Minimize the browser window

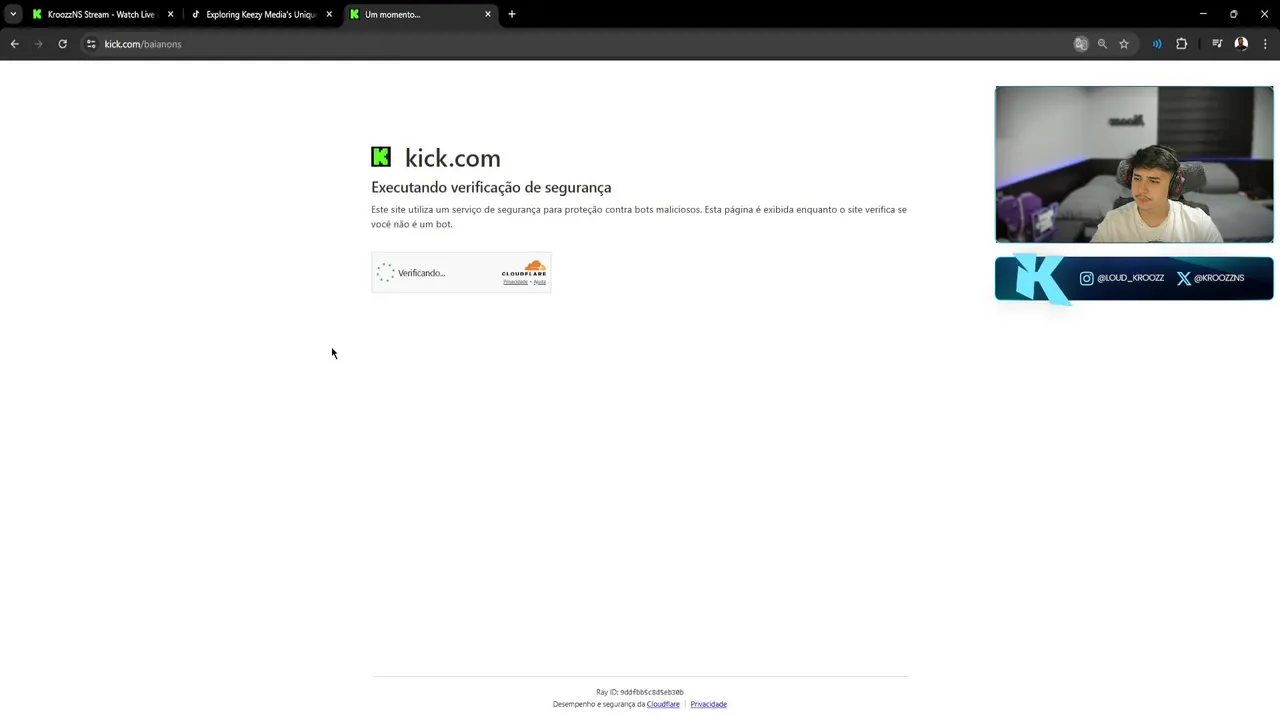1203,14
